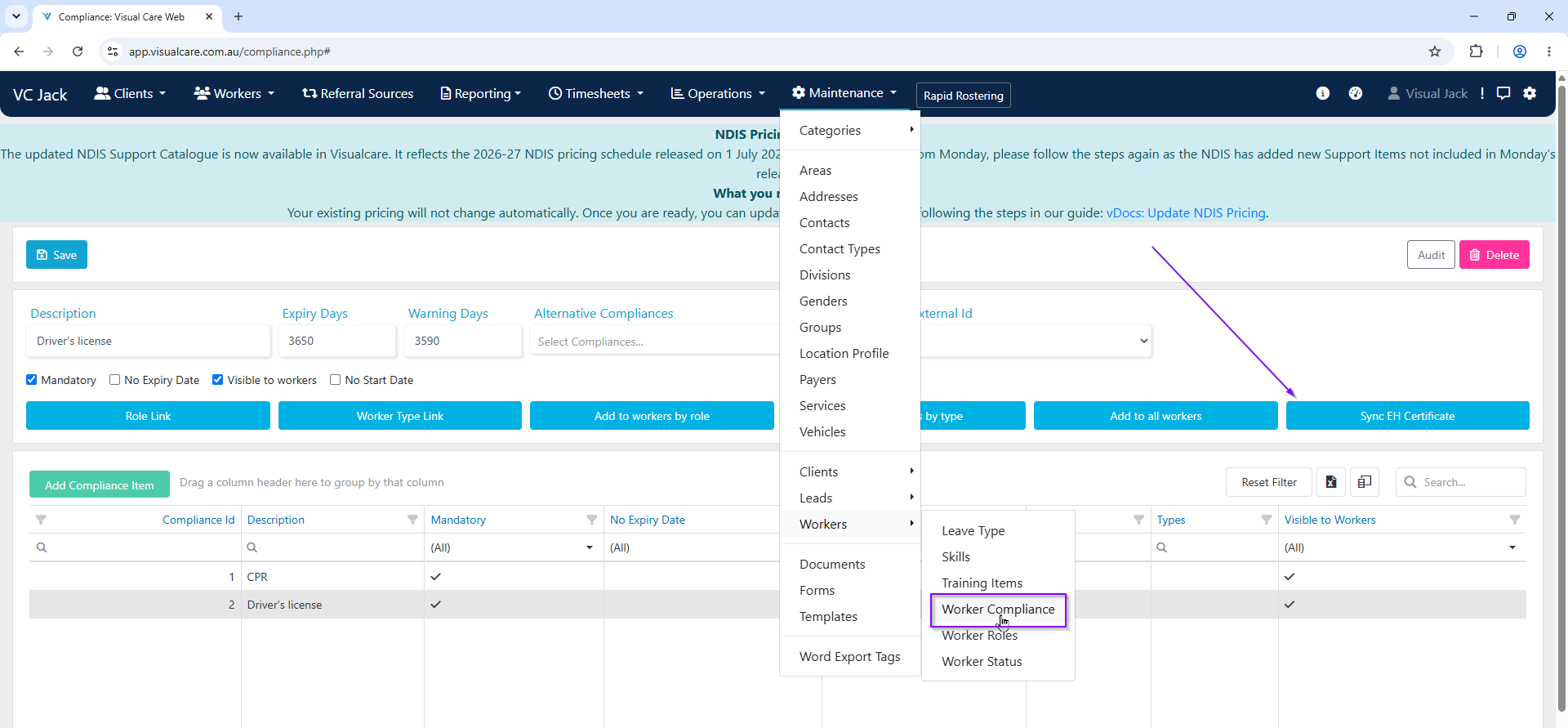
Task: Open the Chrome three-dot menu
Action: [x=1549, y=51]
